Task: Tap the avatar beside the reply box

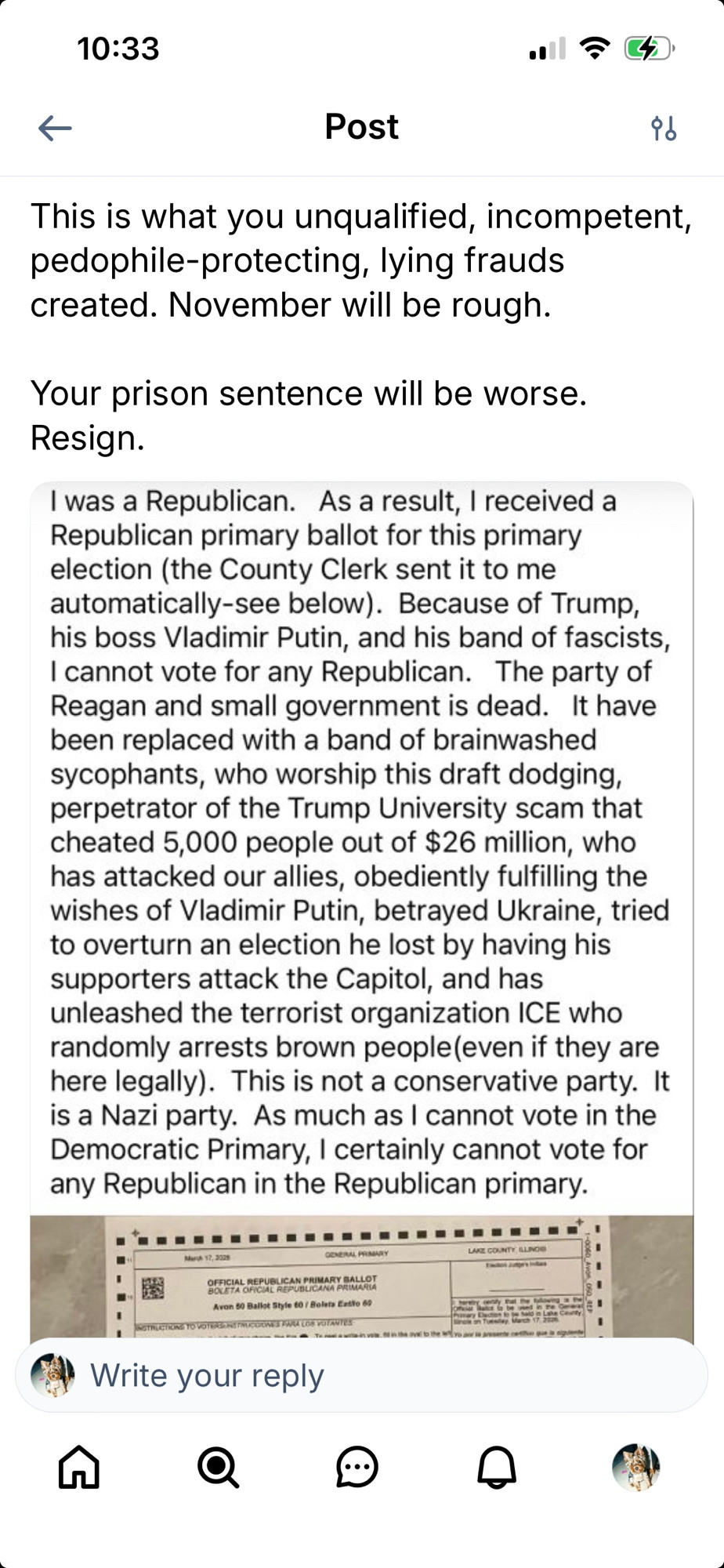Action: click(x=52, y=1375)
